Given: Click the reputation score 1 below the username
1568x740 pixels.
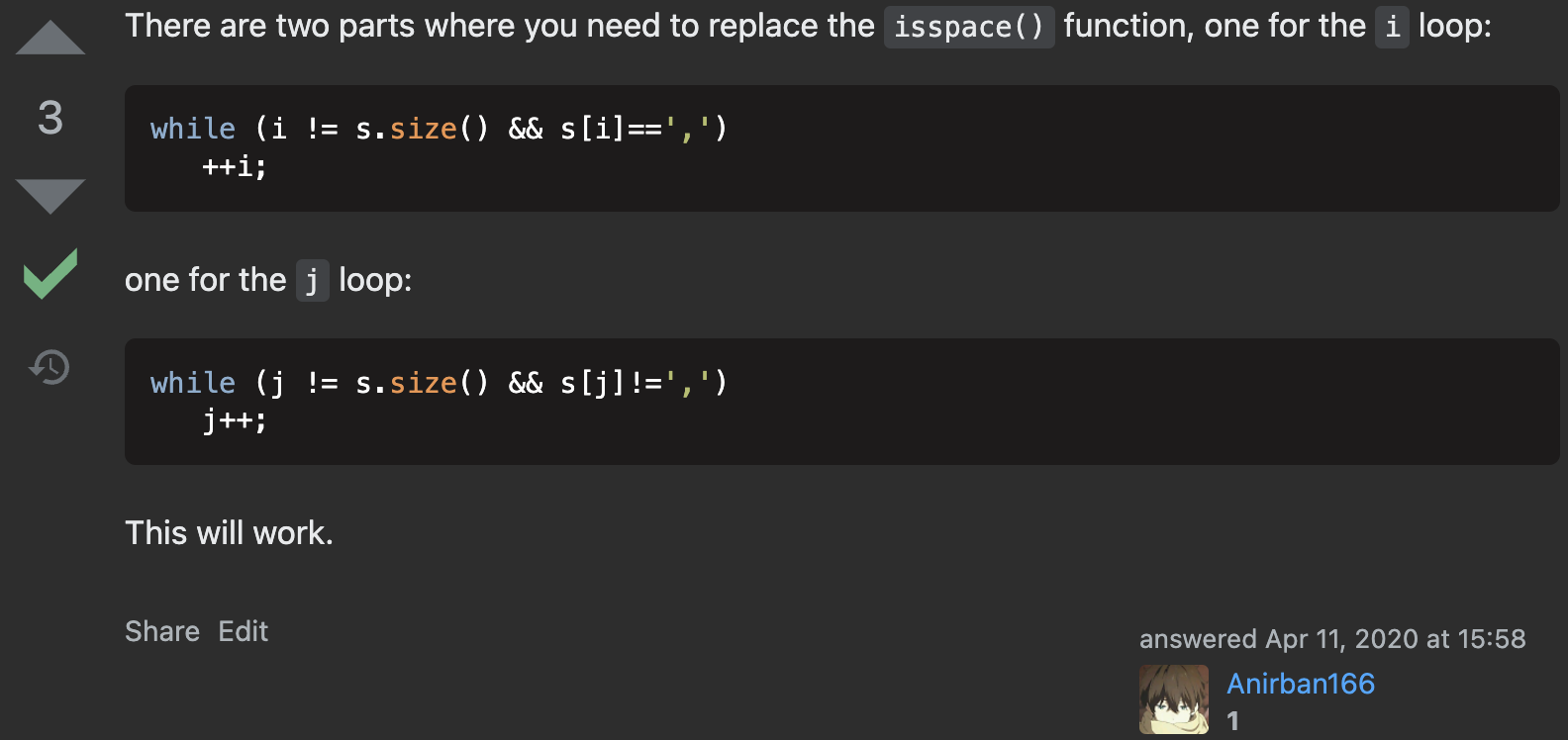Looking at the screenshot, I should [1233, 721].
